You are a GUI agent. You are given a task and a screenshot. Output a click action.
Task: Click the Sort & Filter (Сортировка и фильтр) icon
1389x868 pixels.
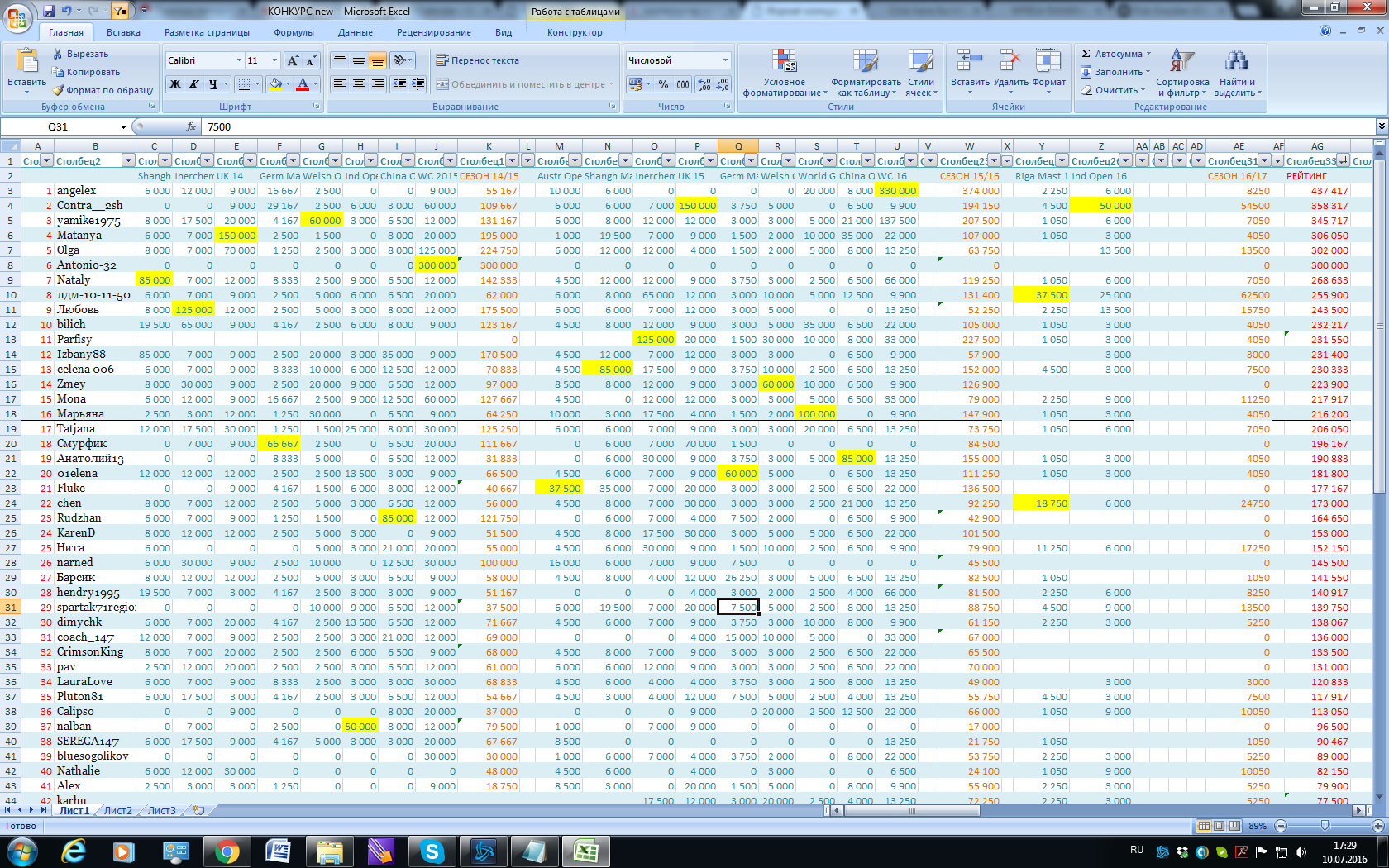1181,62
